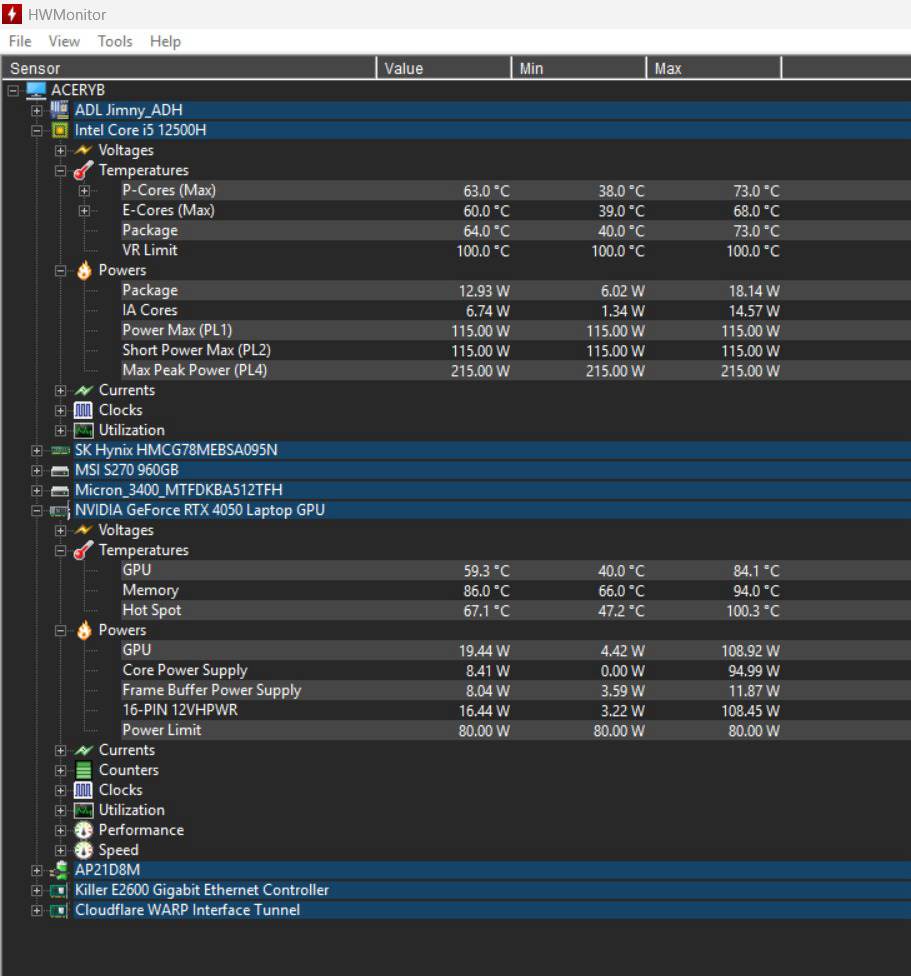Click the GPU Temperatures thermometer icon
Viewport: 911px width, 976px height.
coord(83,550)
